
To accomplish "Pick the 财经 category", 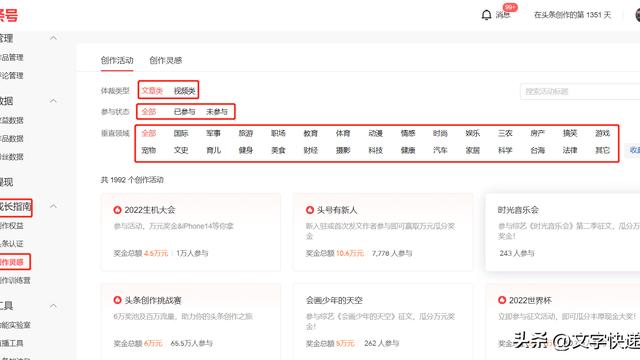I will [x=311, y=150].
